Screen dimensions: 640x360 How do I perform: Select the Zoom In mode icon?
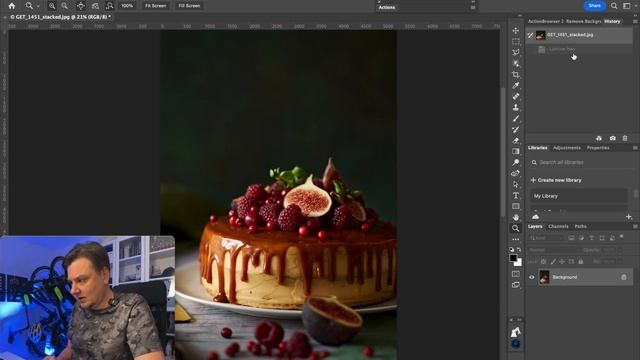click(x=52, y=6)
